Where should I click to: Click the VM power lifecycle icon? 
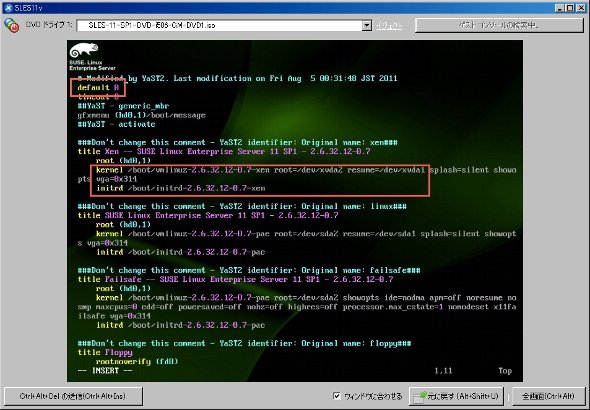[11, 25]
